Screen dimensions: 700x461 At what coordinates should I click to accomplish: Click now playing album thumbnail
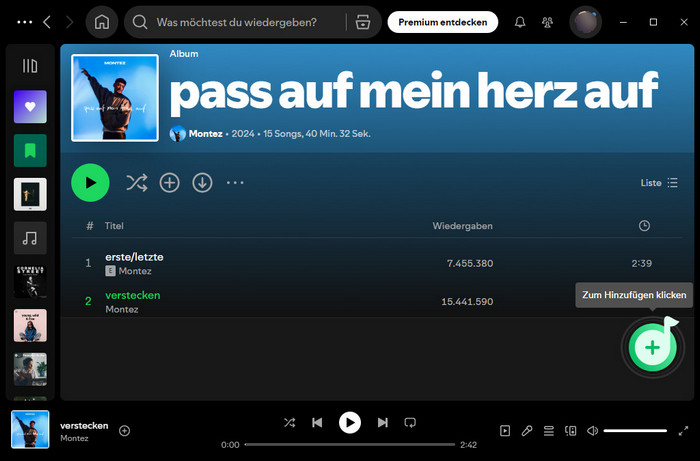30,429
